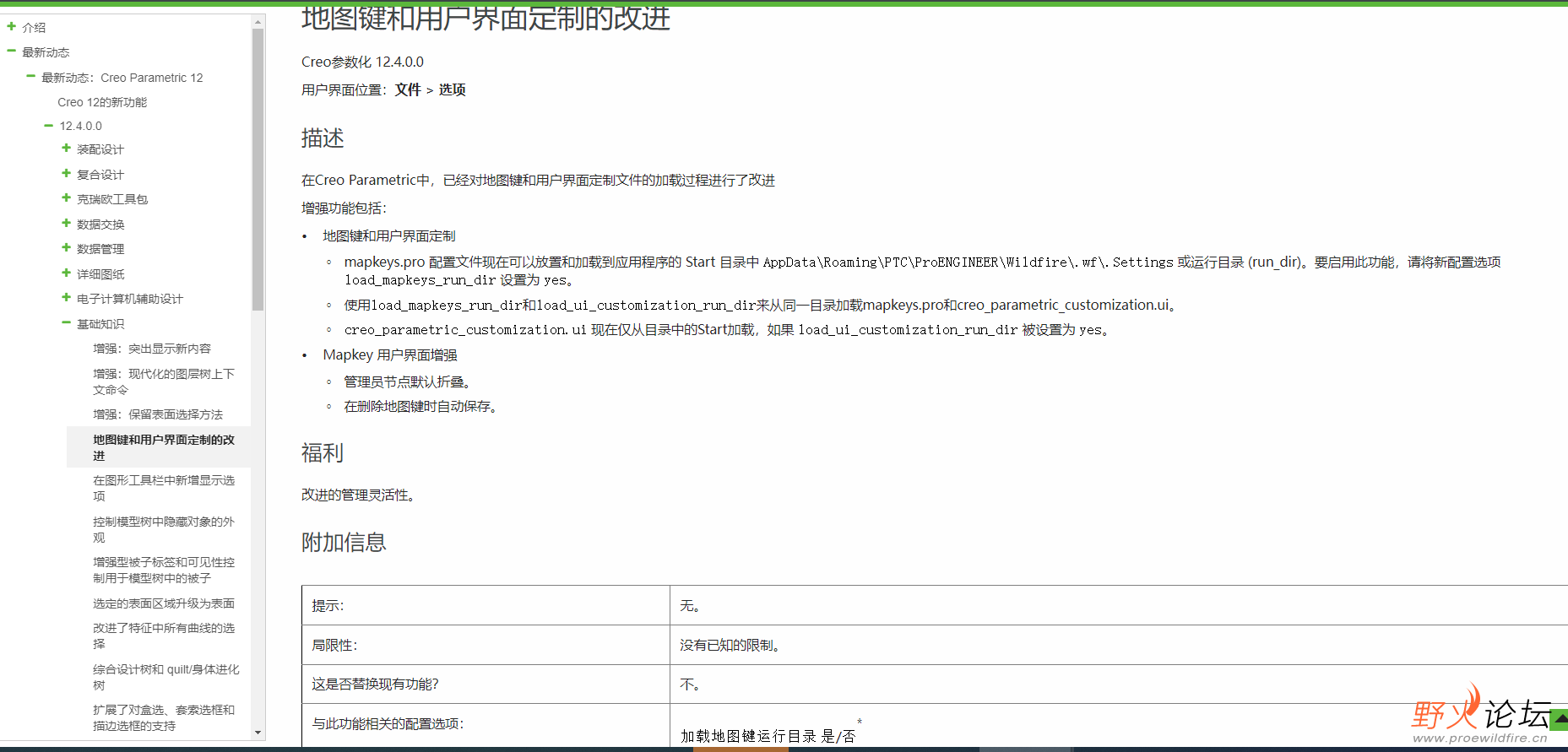Expand the 装配设计 node

(x=66, y=149)
